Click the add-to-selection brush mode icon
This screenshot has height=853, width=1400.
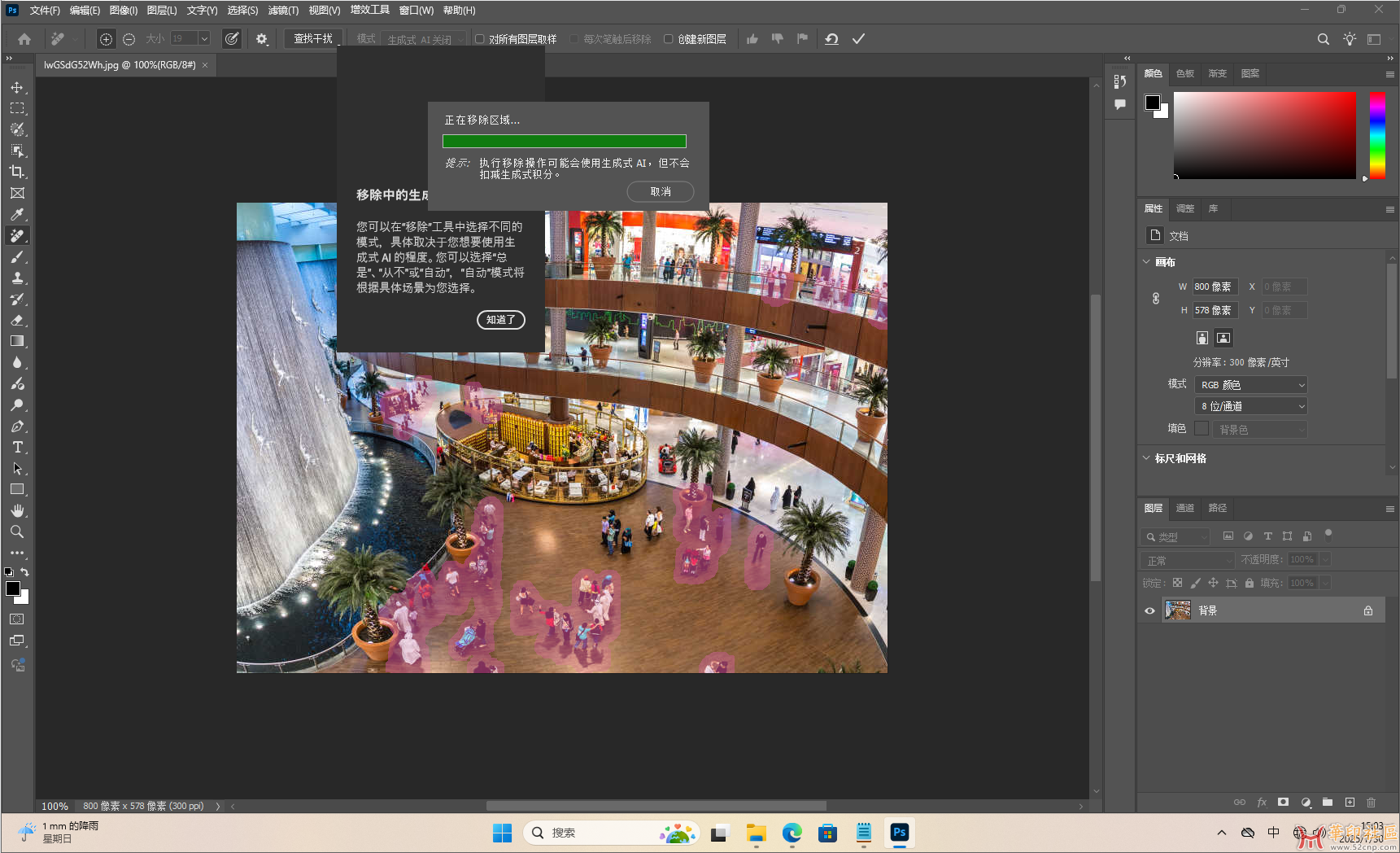106,38
